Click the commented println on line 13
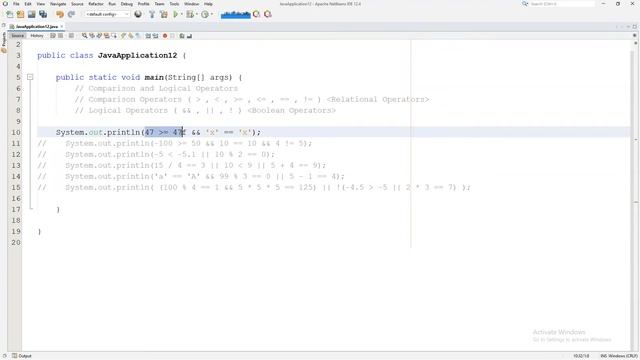The image size is (640, 360). (196, 165)
